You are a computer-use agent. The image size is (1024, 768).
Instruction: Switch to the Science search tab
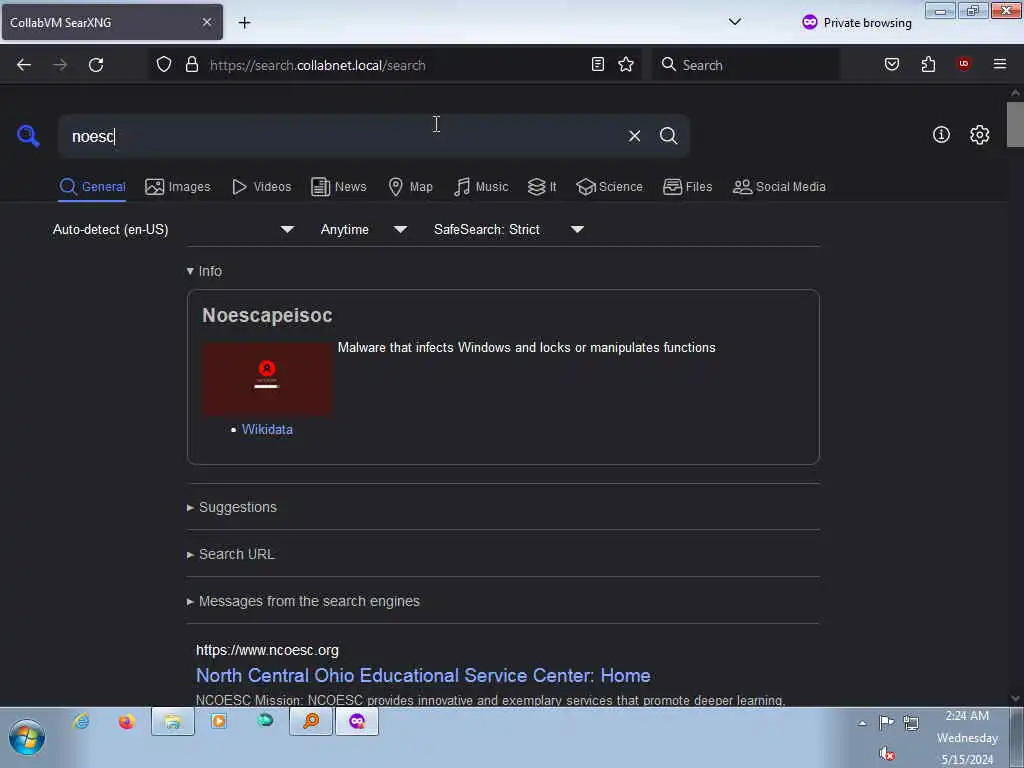tap(609, 187)
